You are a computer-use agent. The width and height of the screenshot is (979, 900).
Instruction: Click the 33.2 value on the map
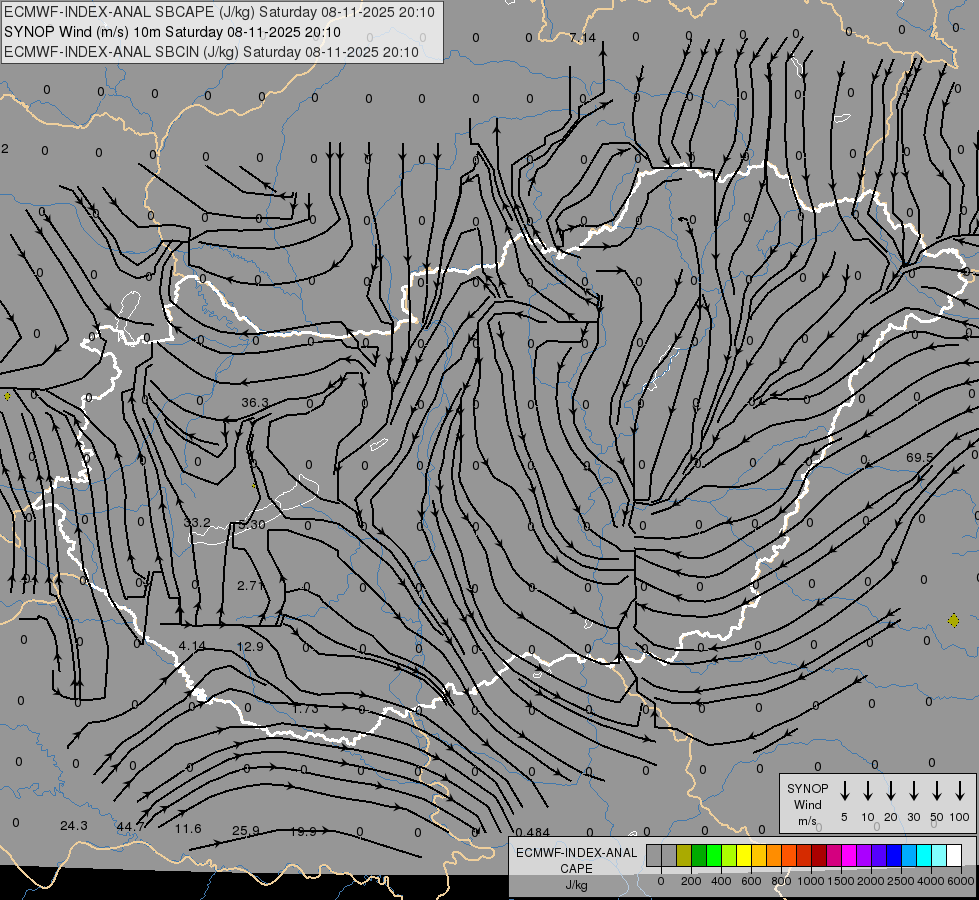[197, 522]
